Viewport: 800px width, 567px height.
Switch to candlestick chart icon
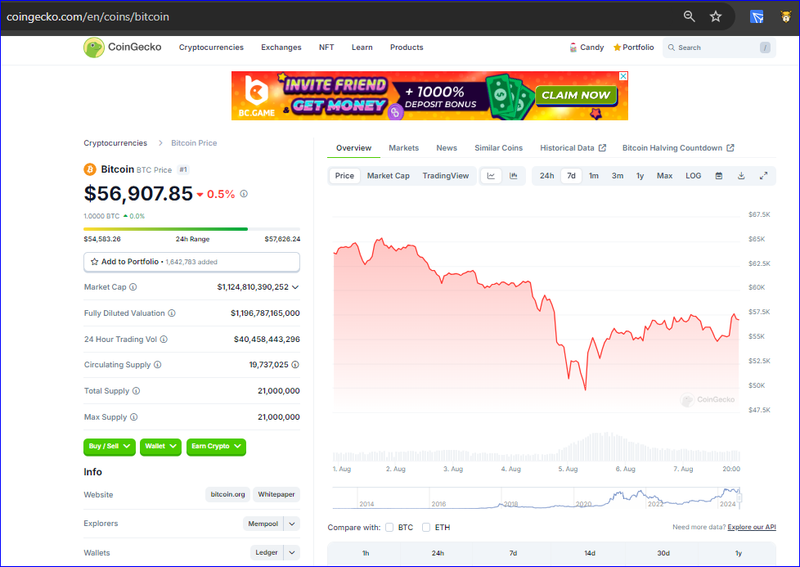[x=513, y=176]
